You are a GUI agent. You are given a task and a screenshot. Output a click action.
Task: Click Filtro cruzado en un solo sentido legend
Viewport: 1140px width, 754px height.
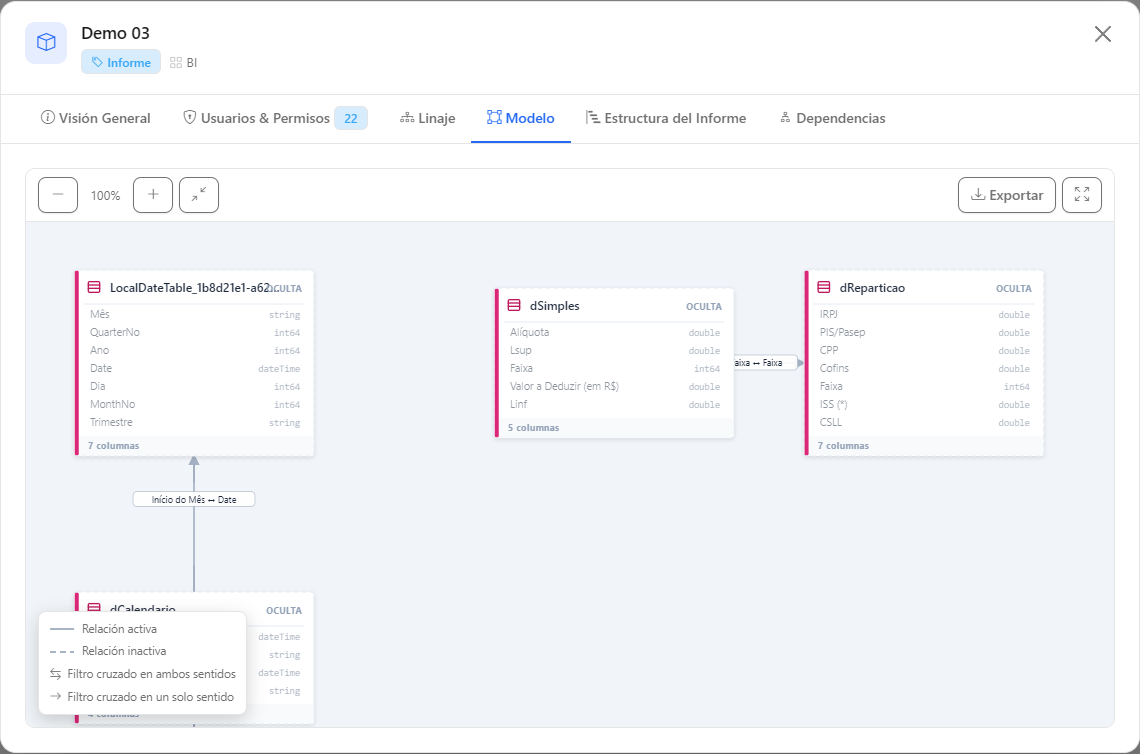pyautogui.click(x=142, y=697)
